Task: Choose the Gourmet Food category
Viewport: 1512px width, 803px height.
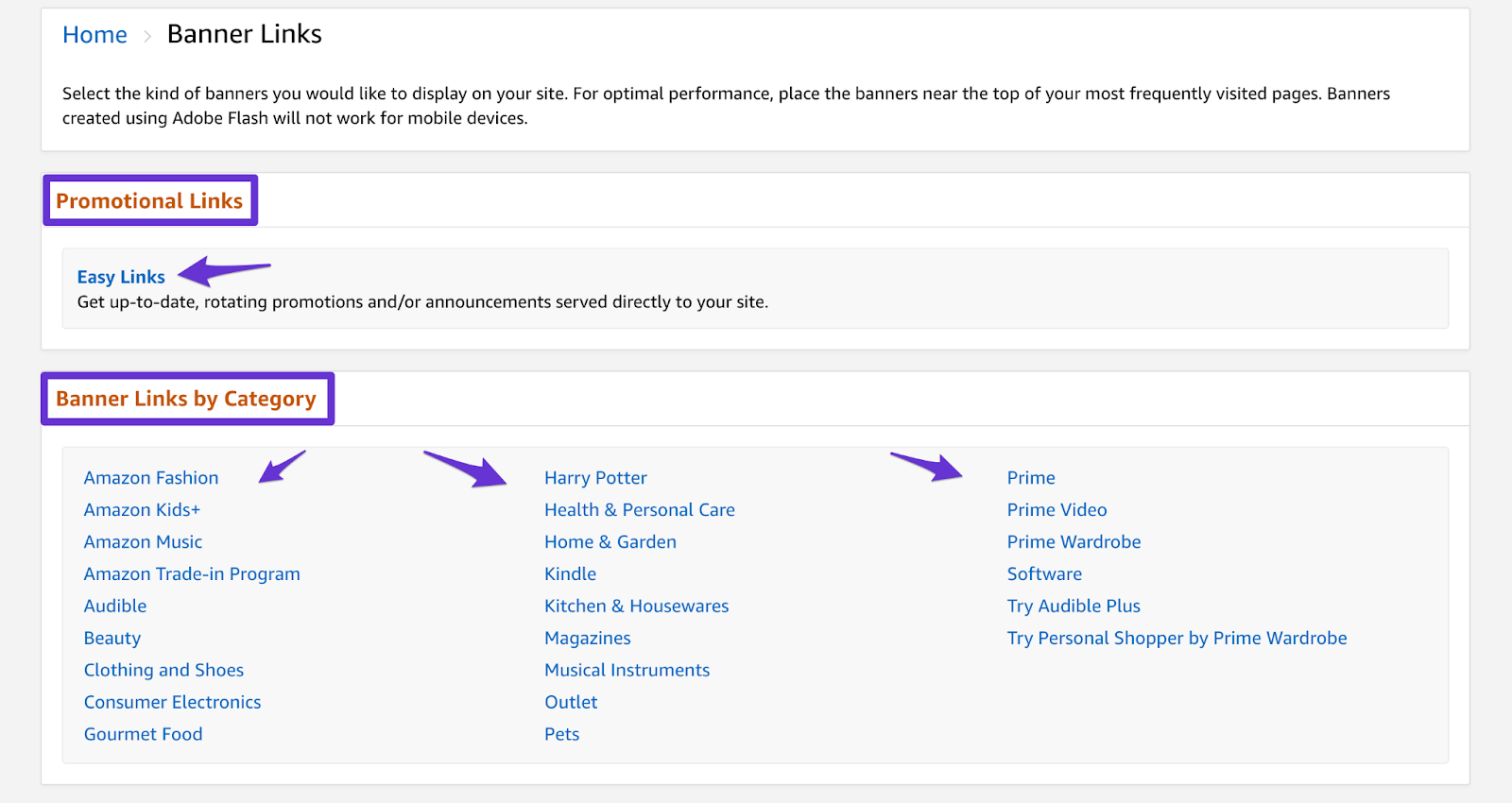Action: click(x=143, y=735)
